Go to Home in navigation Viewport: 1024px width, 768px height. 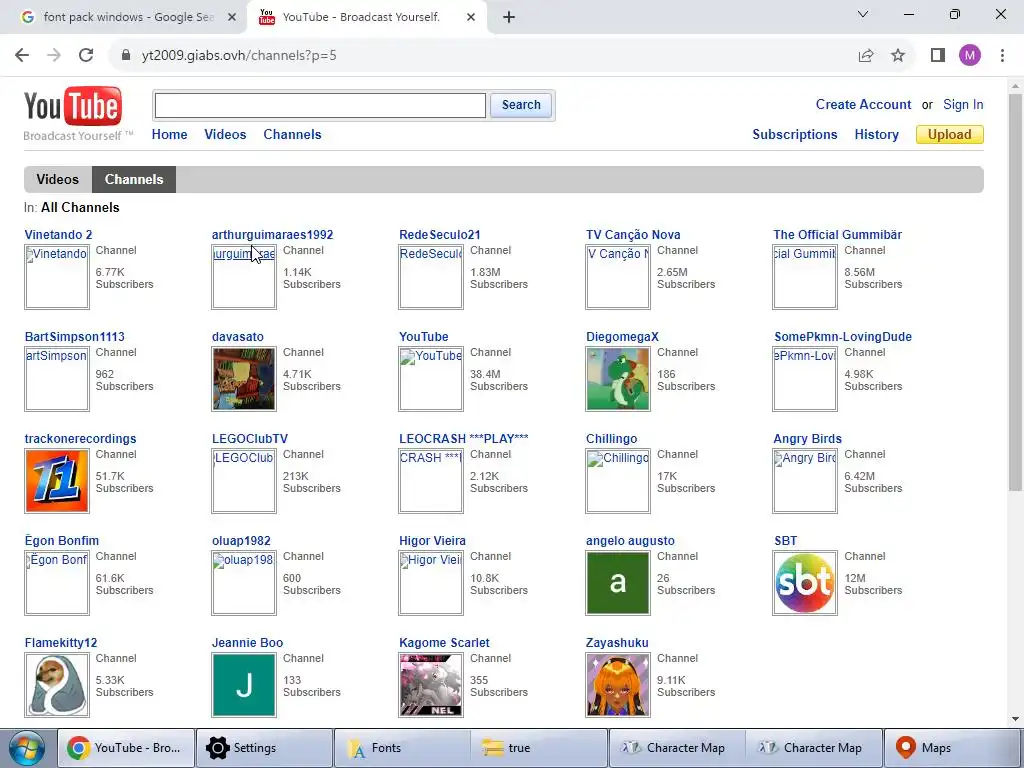(x=169, y=135)
